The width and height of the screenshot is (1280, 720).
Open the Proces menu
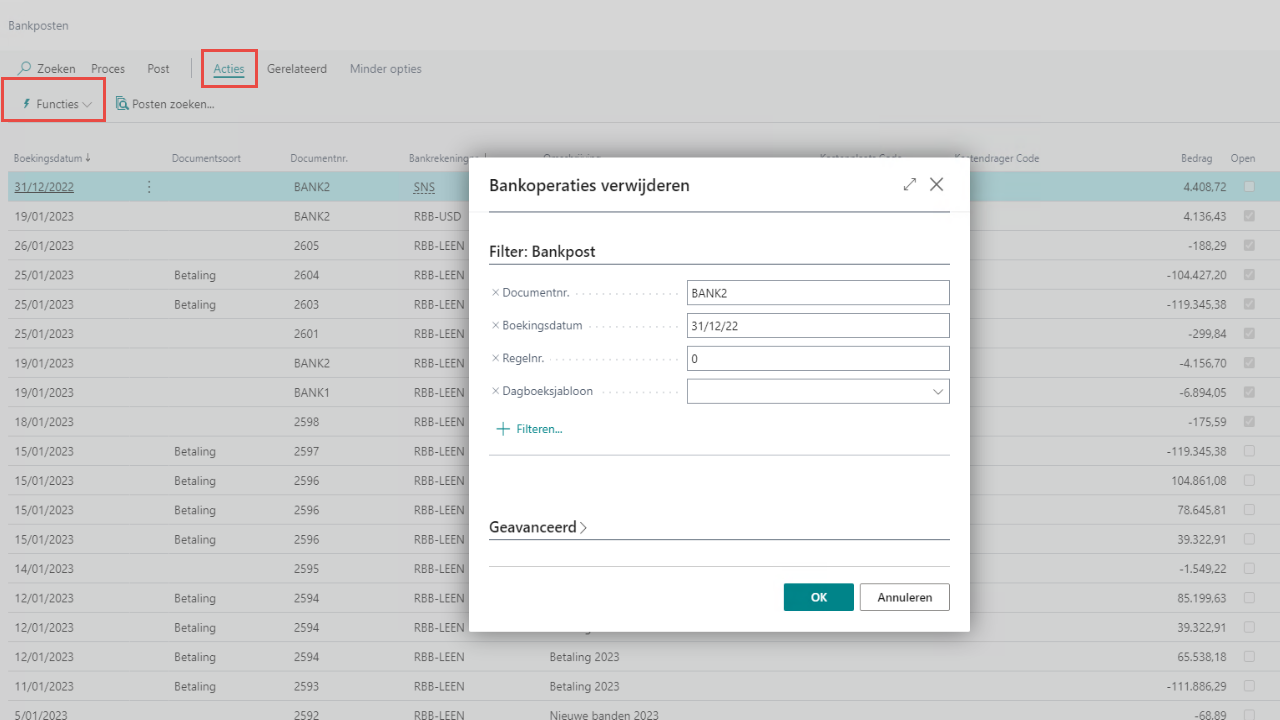coord(108,69)
